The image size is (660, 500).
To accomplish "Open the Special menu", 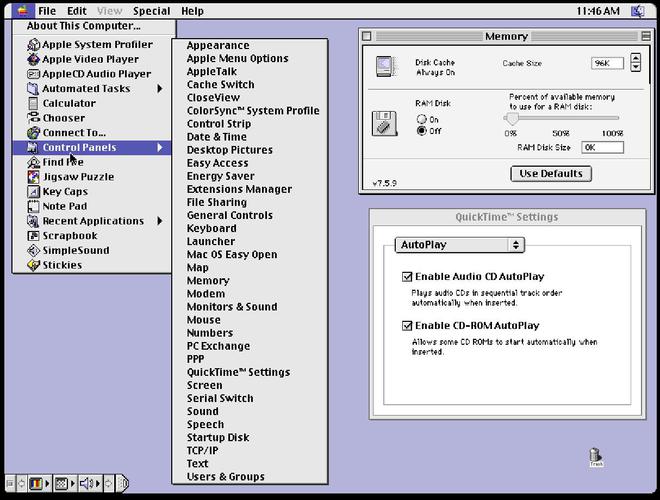I will [x=152, y=11].
